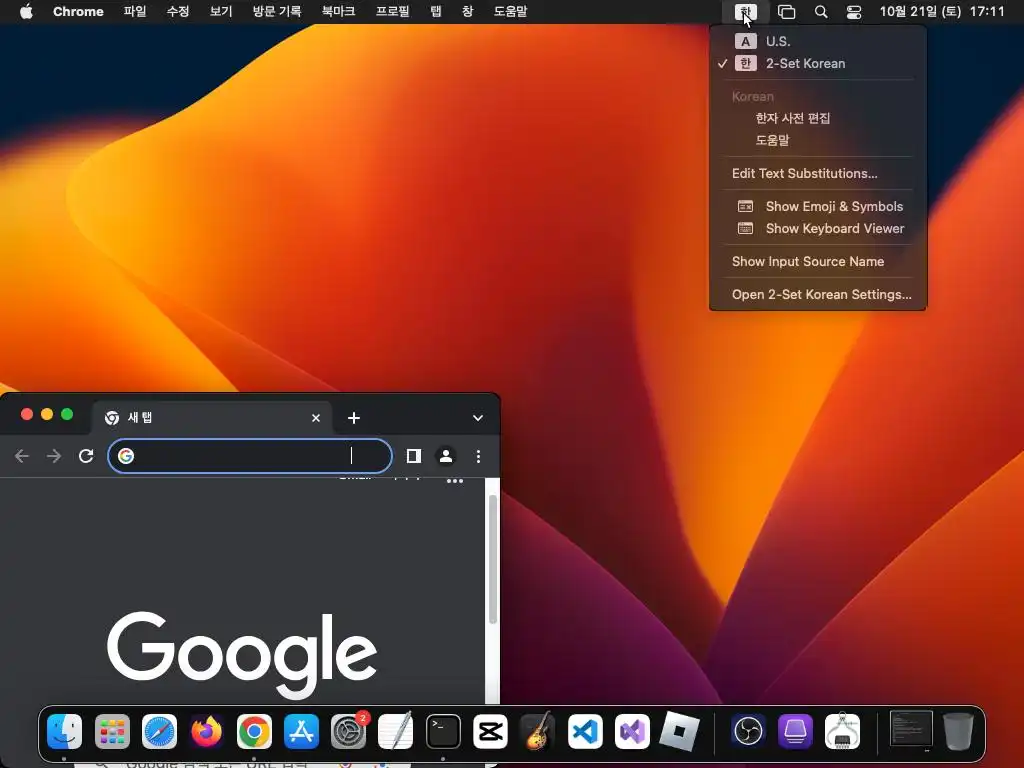Open the 창 menu

pyautogui.click(x=468, y=11)
